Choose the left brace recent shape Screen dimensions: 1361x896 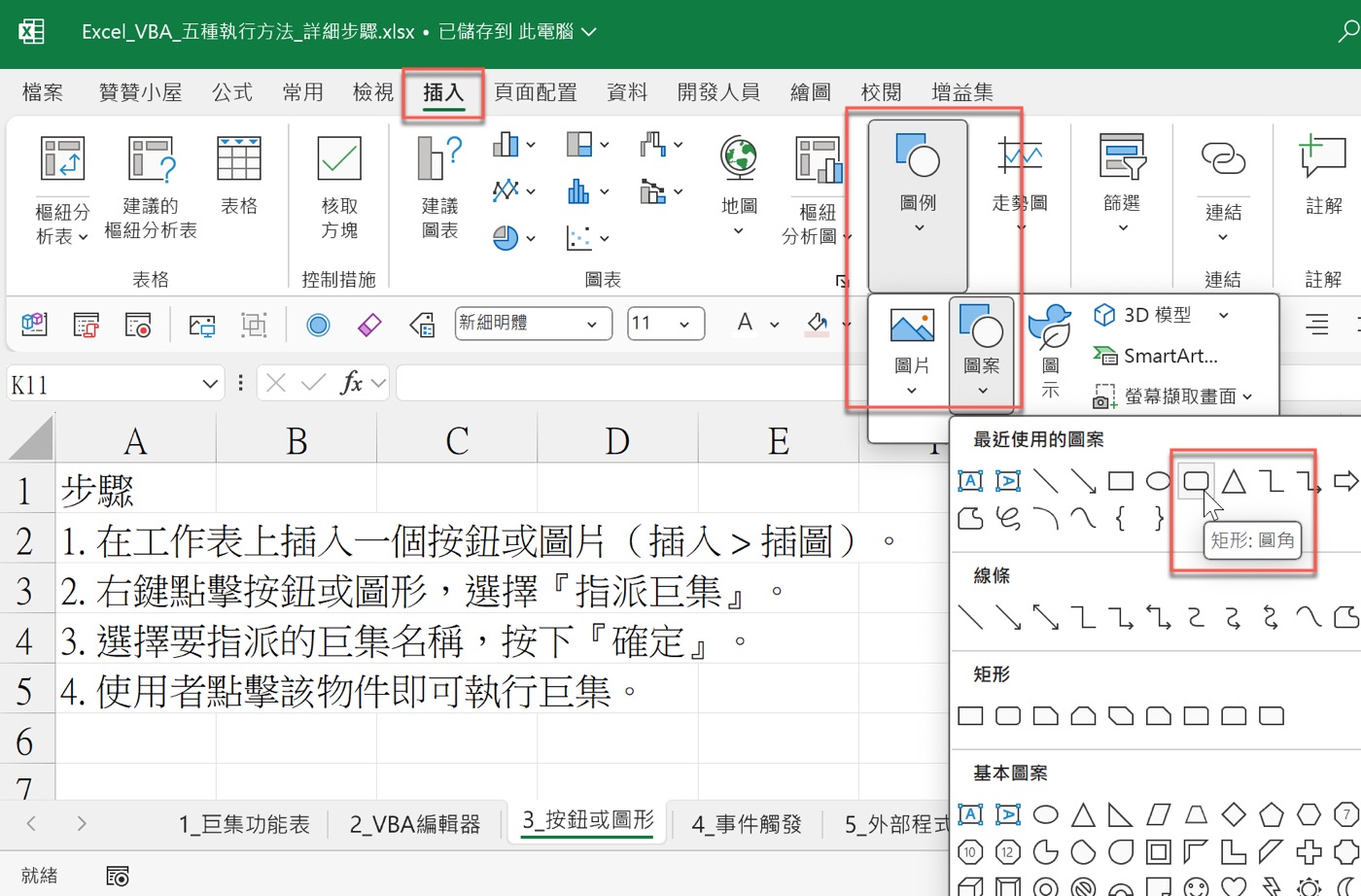tap(1120, 518)
